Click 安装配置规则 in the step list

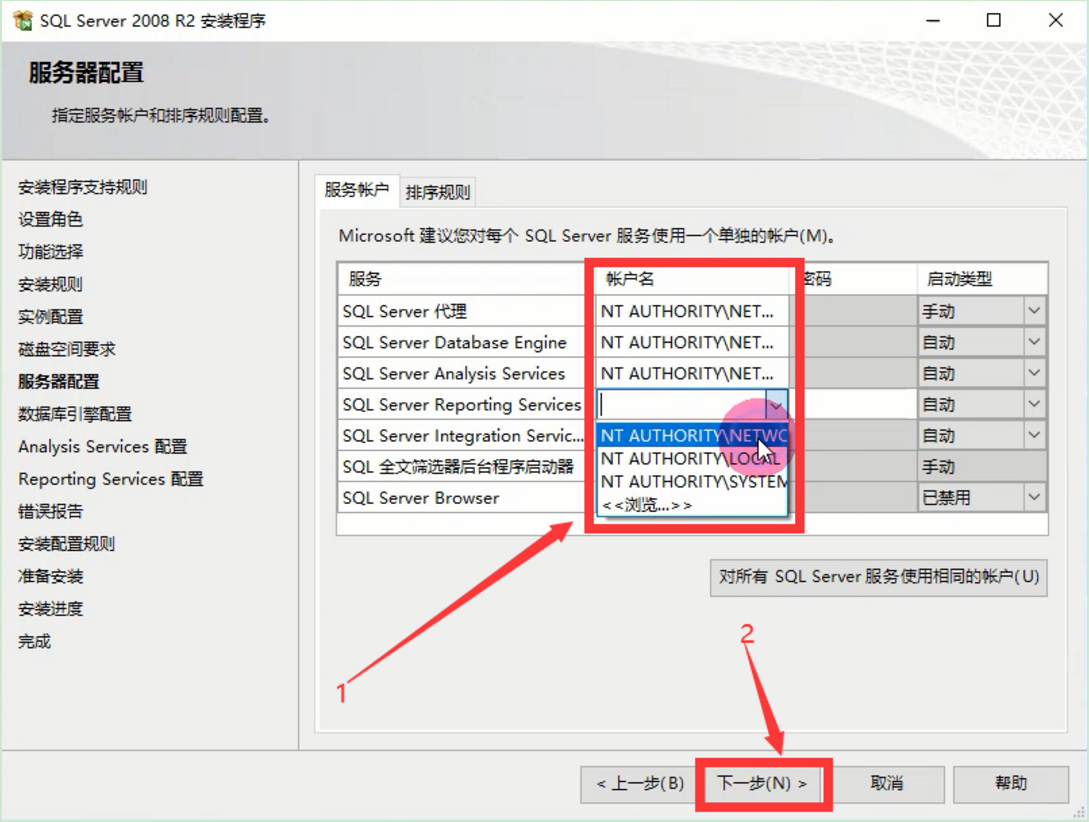coord(67,544)
